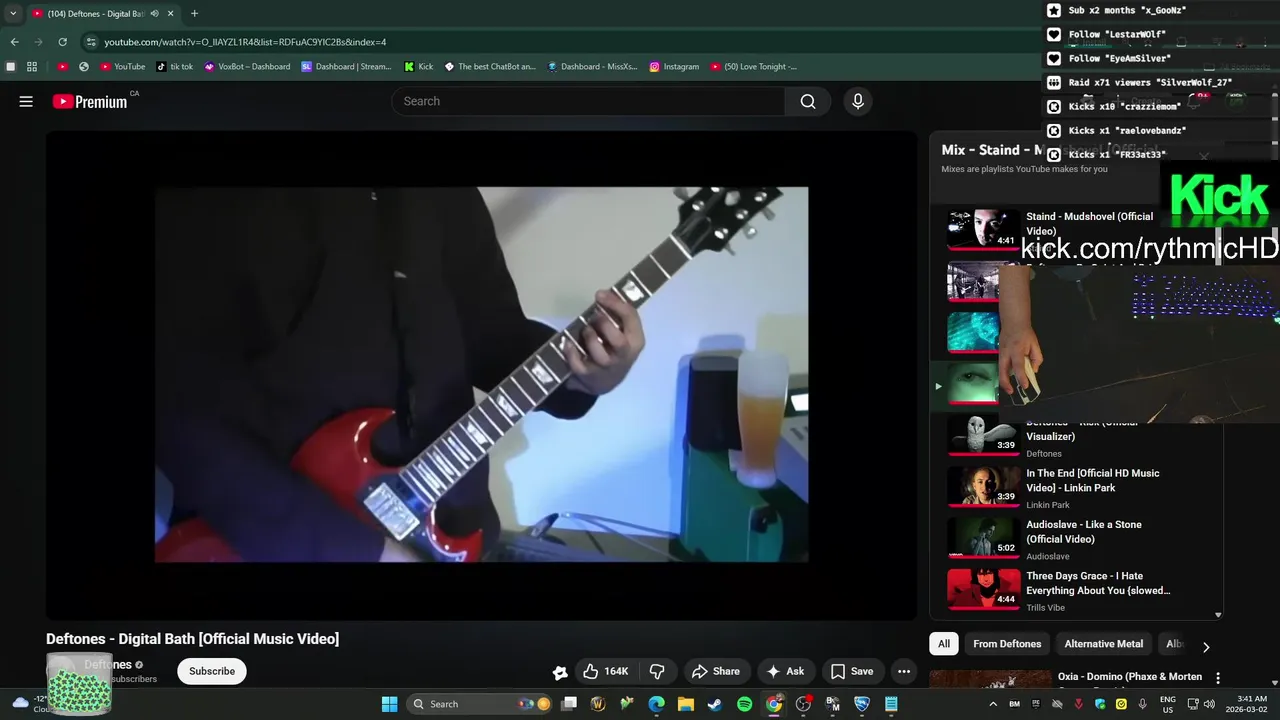The image size is (1280, 720).
Task: Save the video to a playlist
Action: pos(852,671)
